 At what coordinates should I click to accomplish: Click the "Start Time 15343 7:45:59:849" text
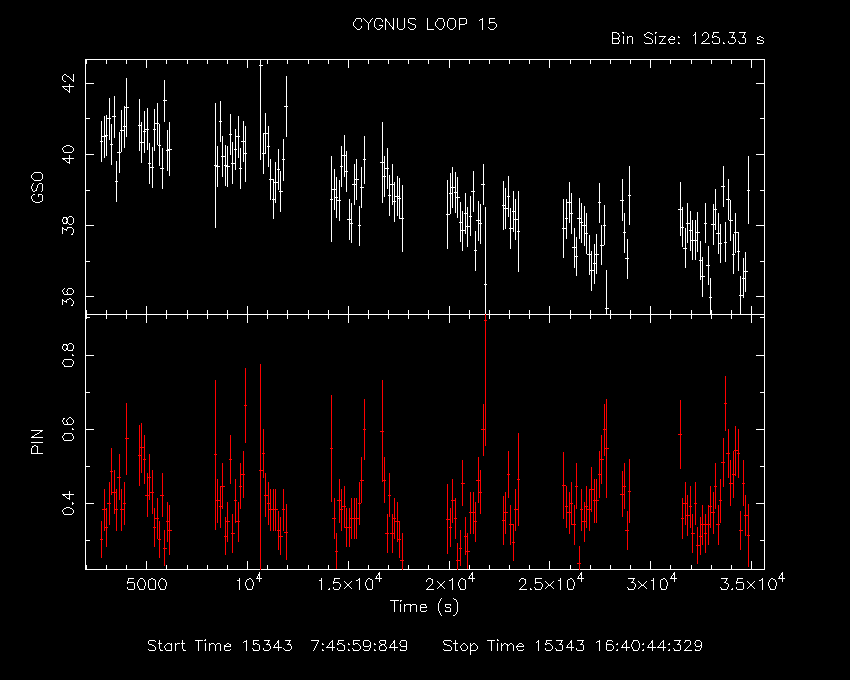pos(278,646)
